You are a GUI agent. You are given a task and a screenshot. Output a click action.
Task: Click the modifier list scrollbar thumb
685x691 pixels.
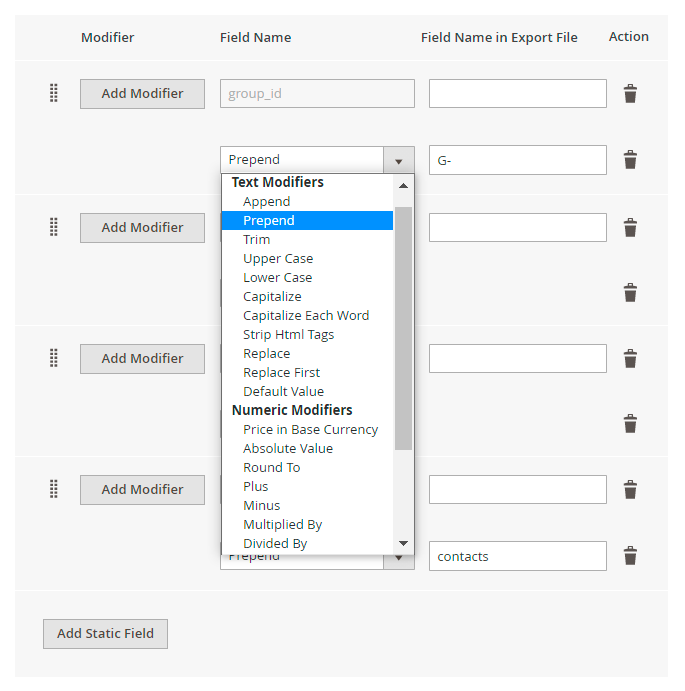403,328
